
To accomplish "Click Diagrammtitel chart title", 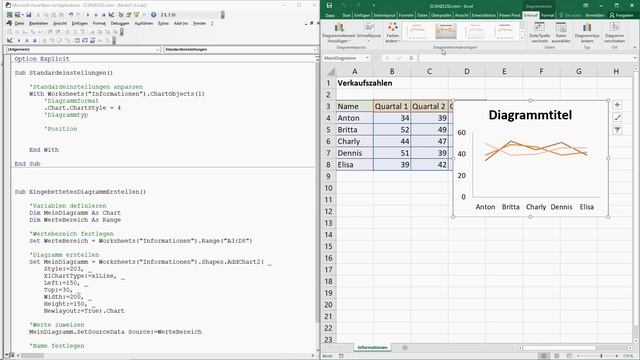I will (x=530, y=115).
